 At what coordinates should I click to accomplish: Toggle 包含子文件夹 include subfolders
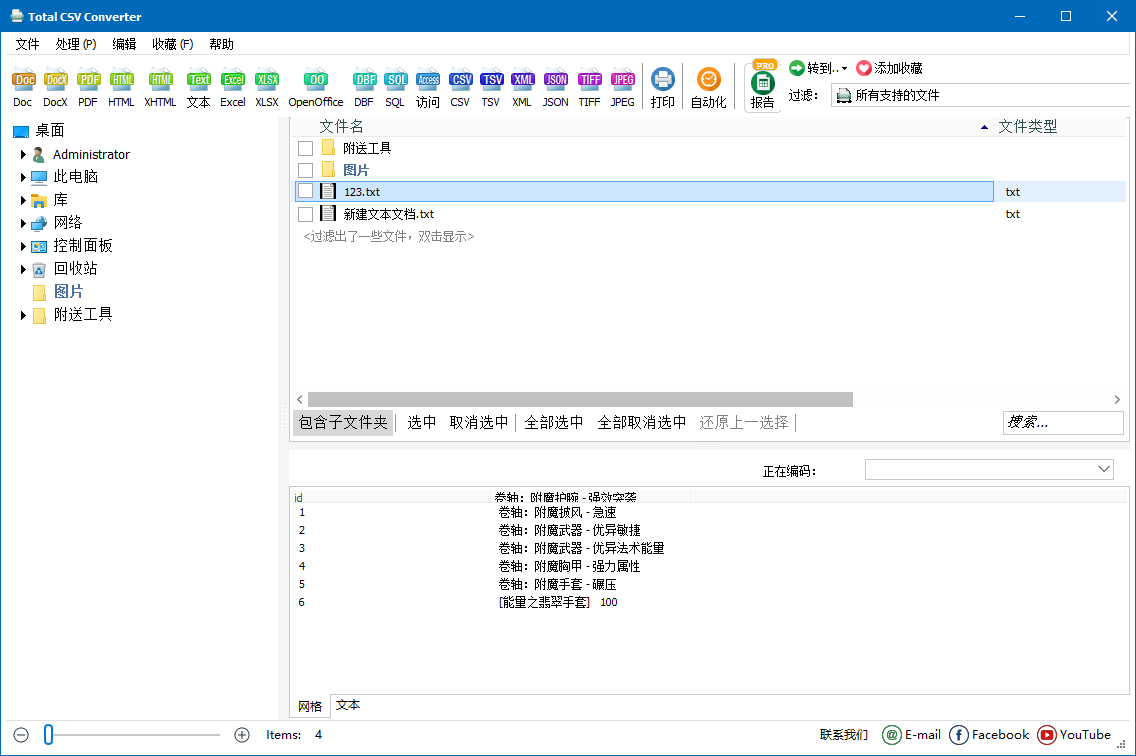343,423
